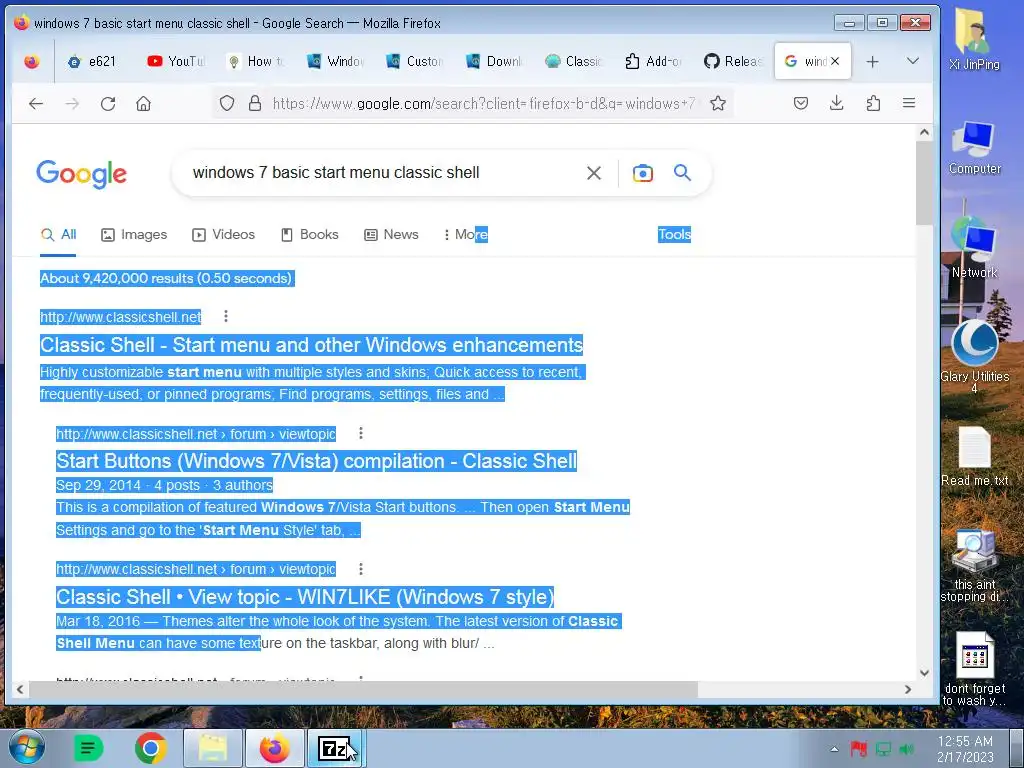Save to Pocket icon in toolbar
Screen dimensions: 1024x768
pyautogui.click(x=801, y=103)
